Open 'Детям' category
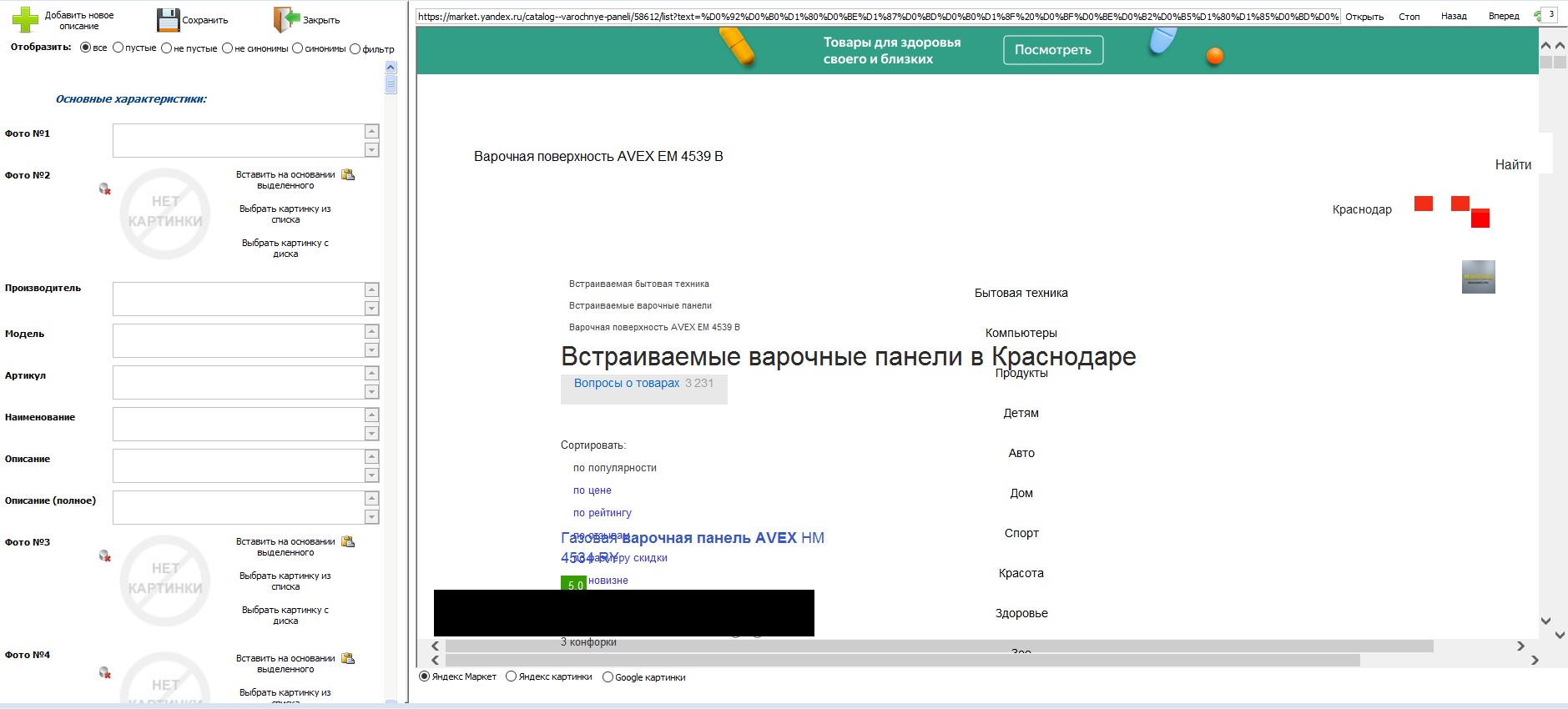This screenshot has height=709, width=1568. point(1021,413)
